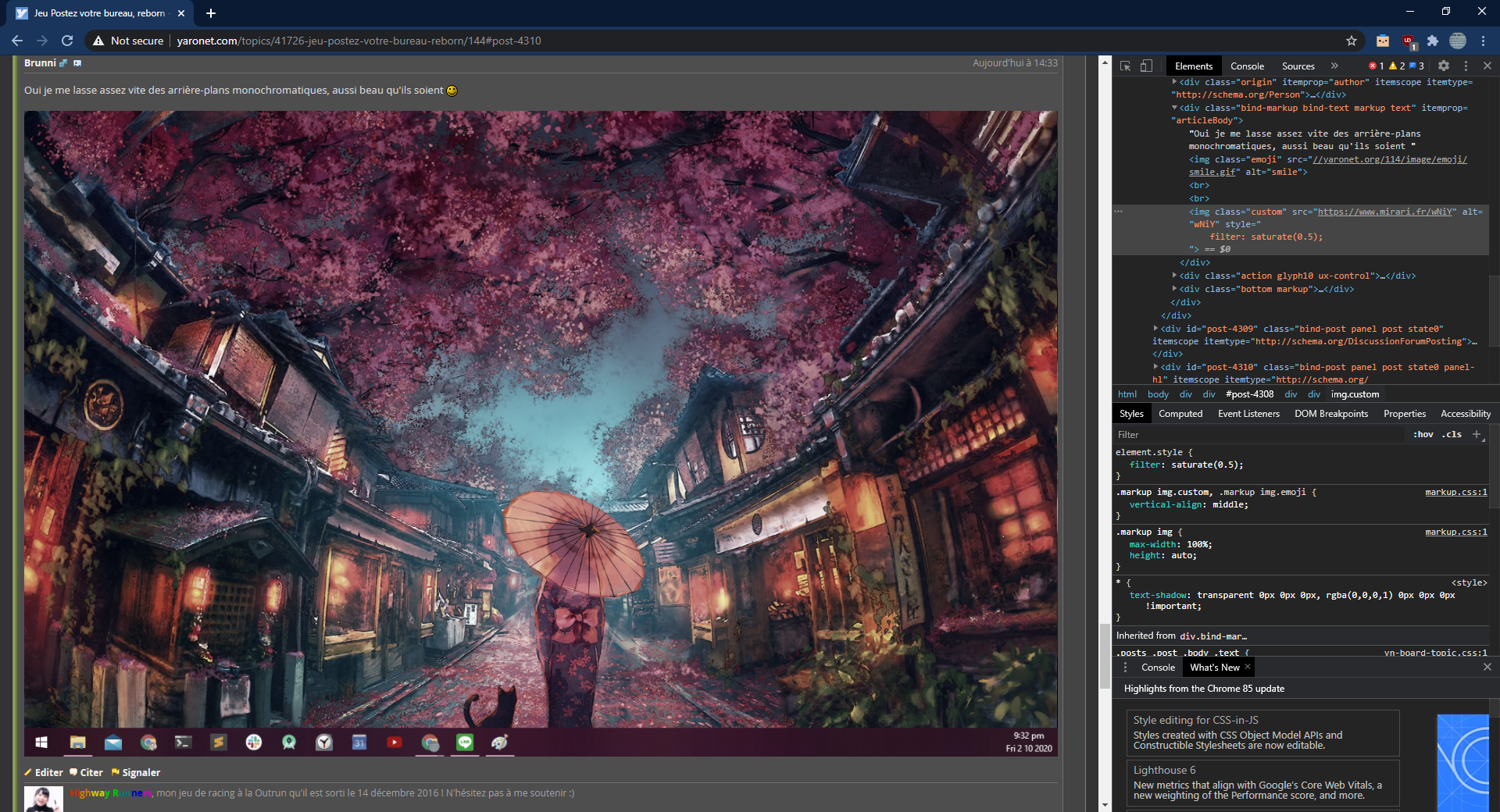Screen dimensions: 1500x812
Task: Click the posted desktop wallpaper image
Action: [541, 433]
